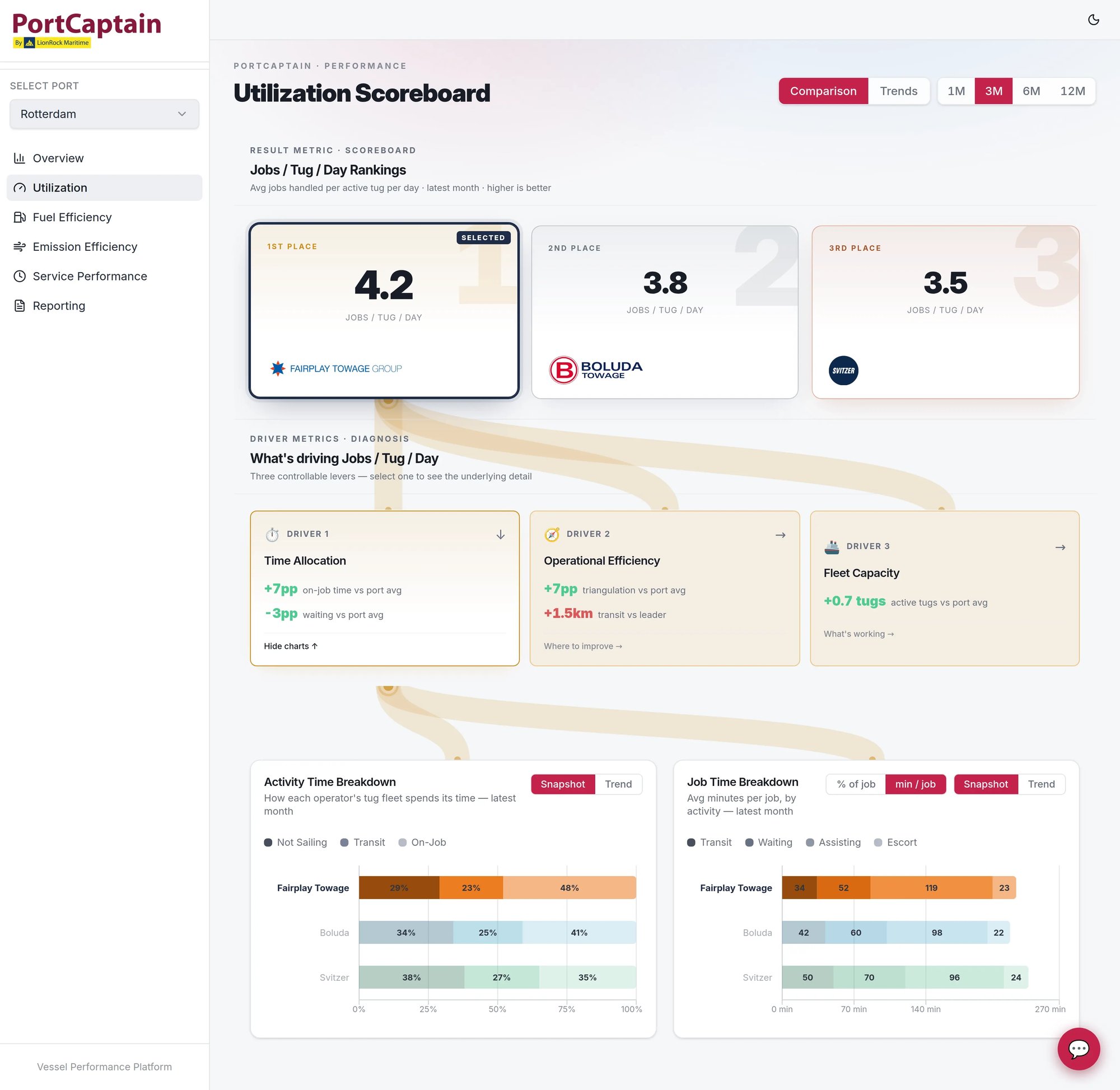The width and height of the screenshot is (1120, 1090).
Task: Select the 12M time range
Action: [x=1072, y=91]
